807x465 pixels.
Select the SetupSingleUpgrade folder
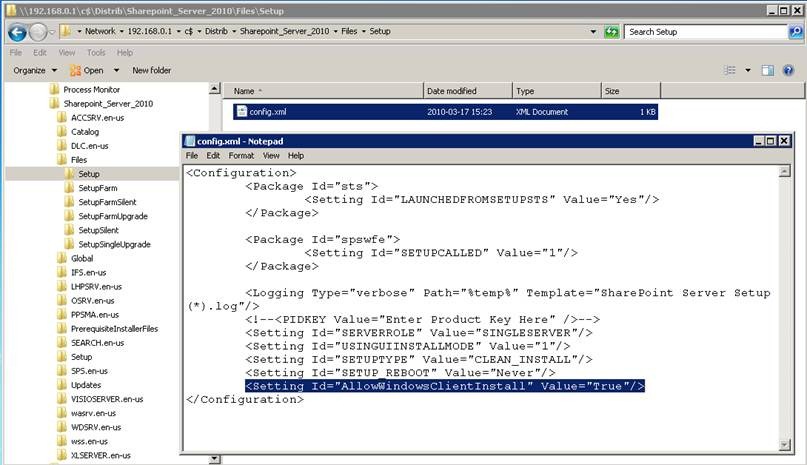[114, 244]
